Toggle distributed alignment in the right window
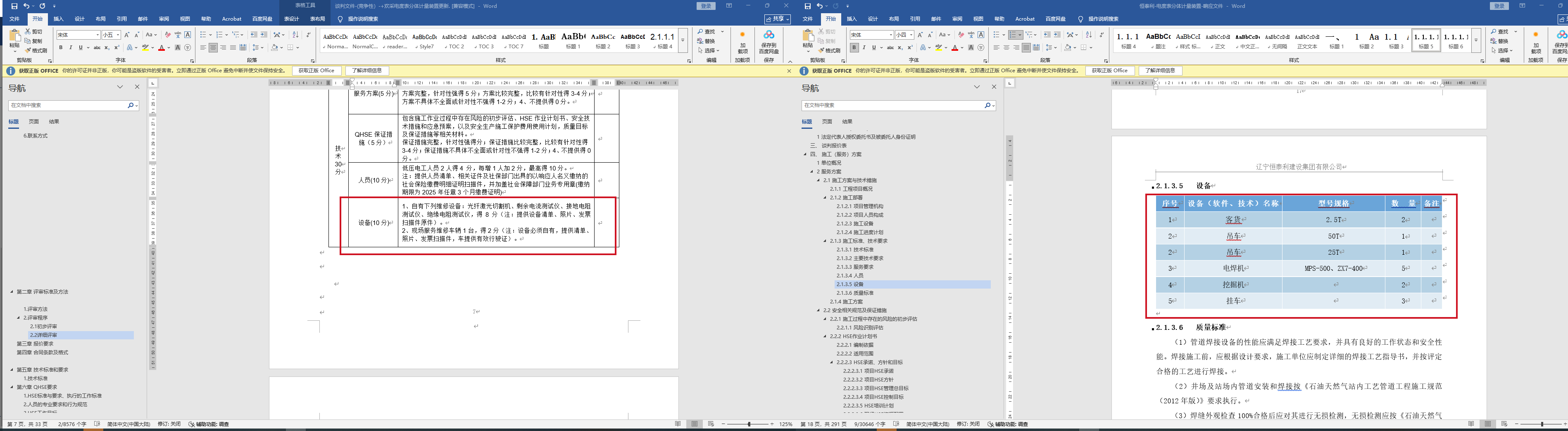This screenshot has width=1568, height=431. click(1036, 47)
